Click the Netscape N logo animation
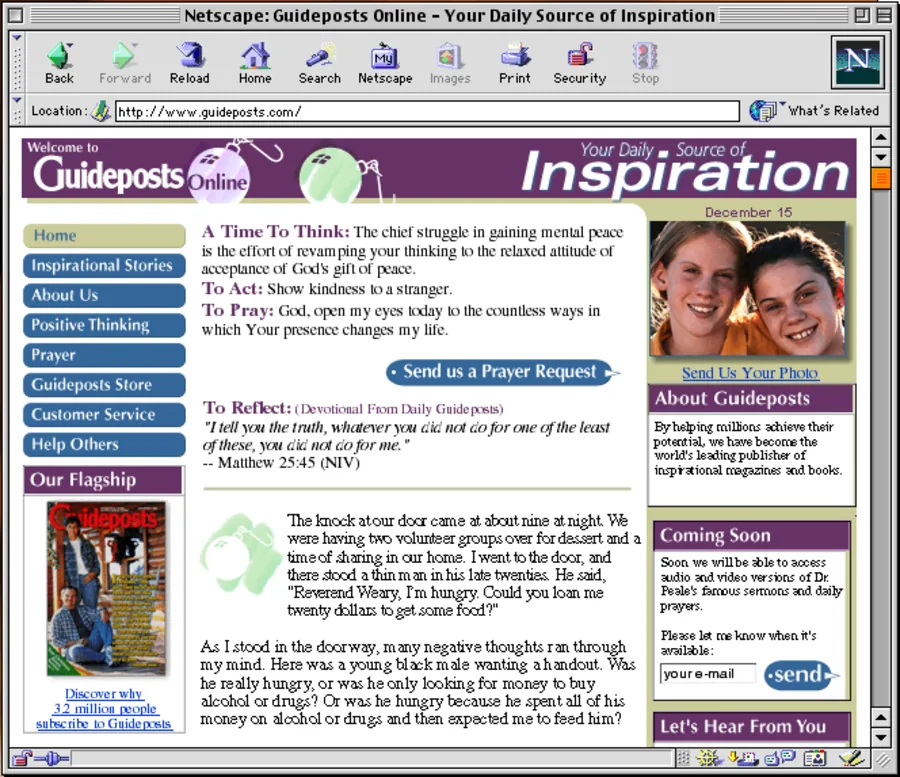Image resolution: width=900 pixels, height=777 pixels. pos(858,61)
